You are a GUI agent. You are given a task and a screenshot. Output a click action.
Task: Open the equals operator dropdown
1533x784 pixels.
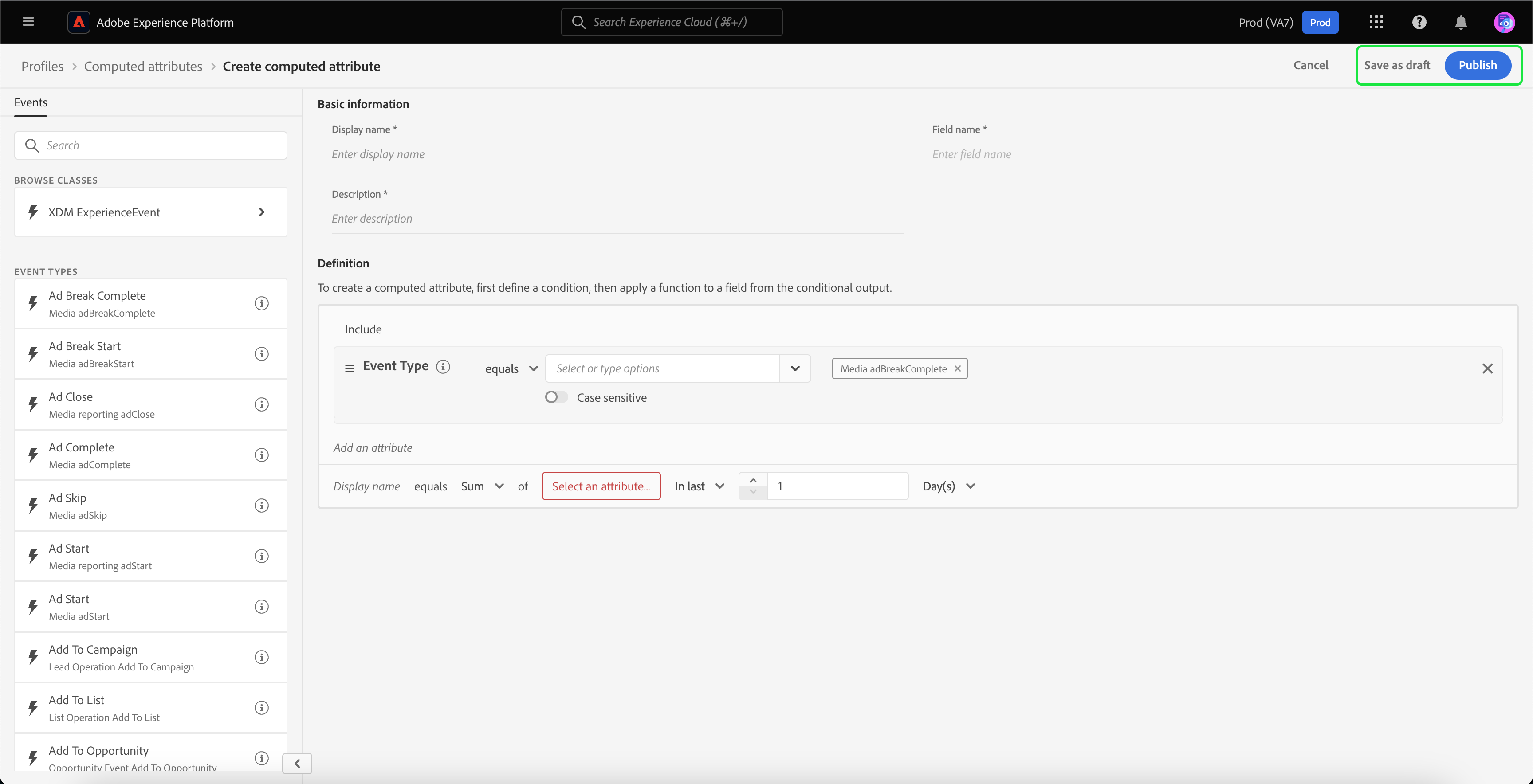511,369
